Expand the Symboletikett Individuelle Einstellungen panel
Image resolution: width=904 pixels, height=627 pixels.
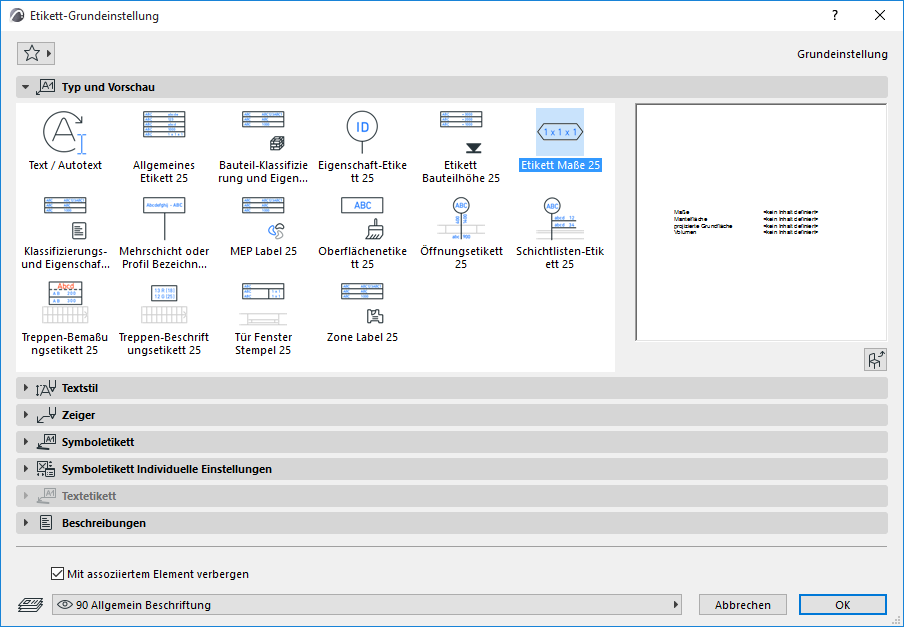(x=166, y=469)
